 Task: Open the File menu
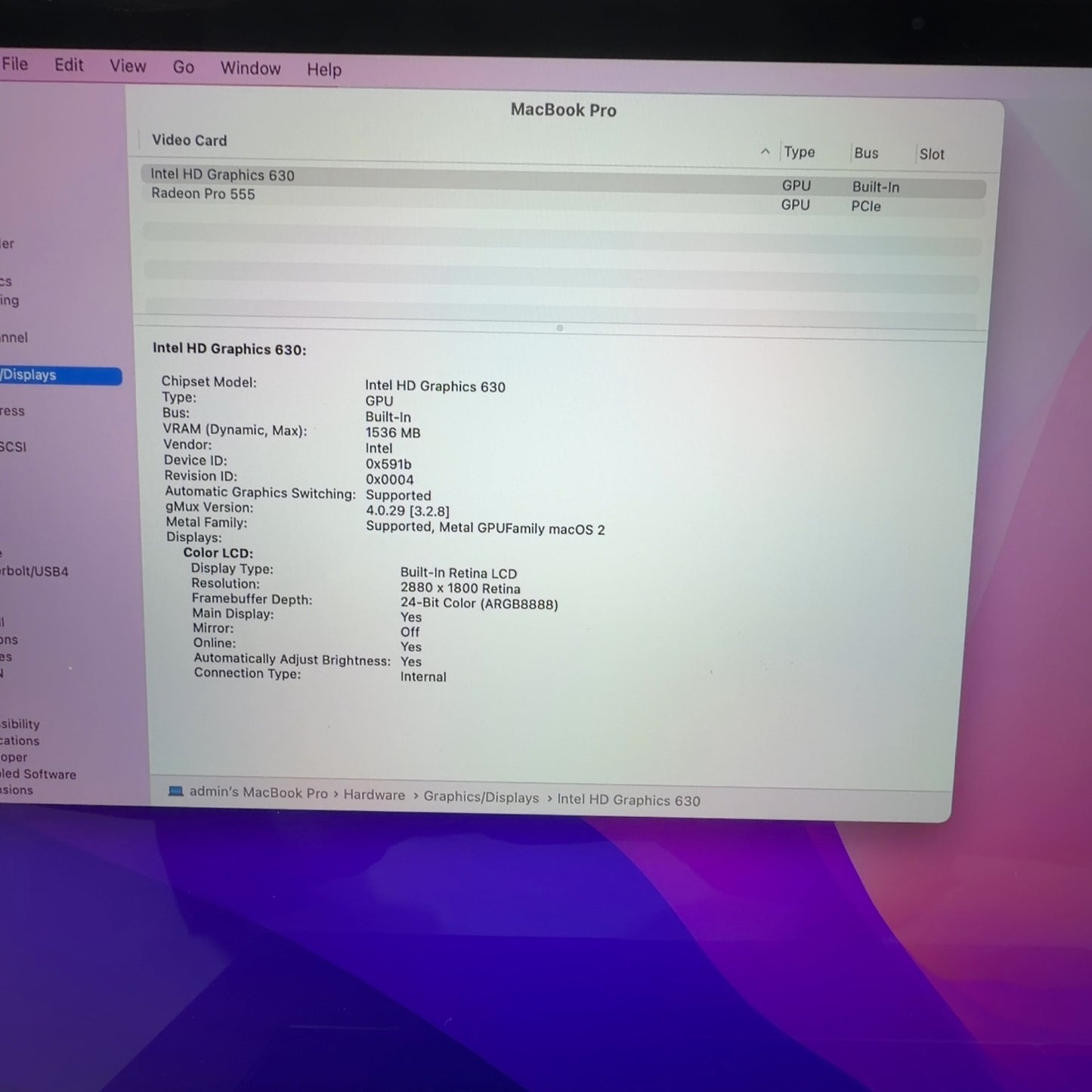(x=15, y=64)
